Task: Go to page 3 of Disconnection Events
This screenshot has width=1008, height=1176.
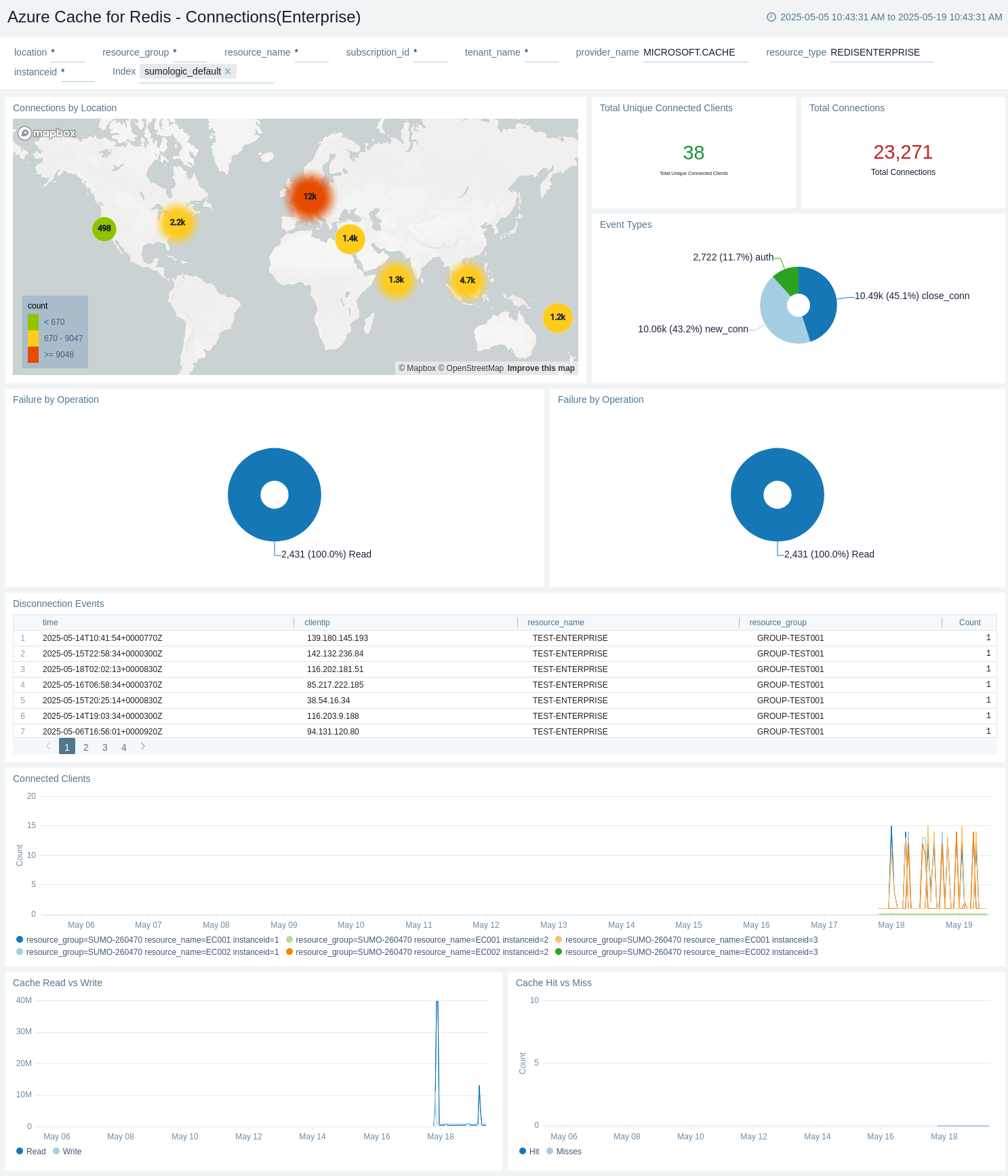Action: point(105,747)
